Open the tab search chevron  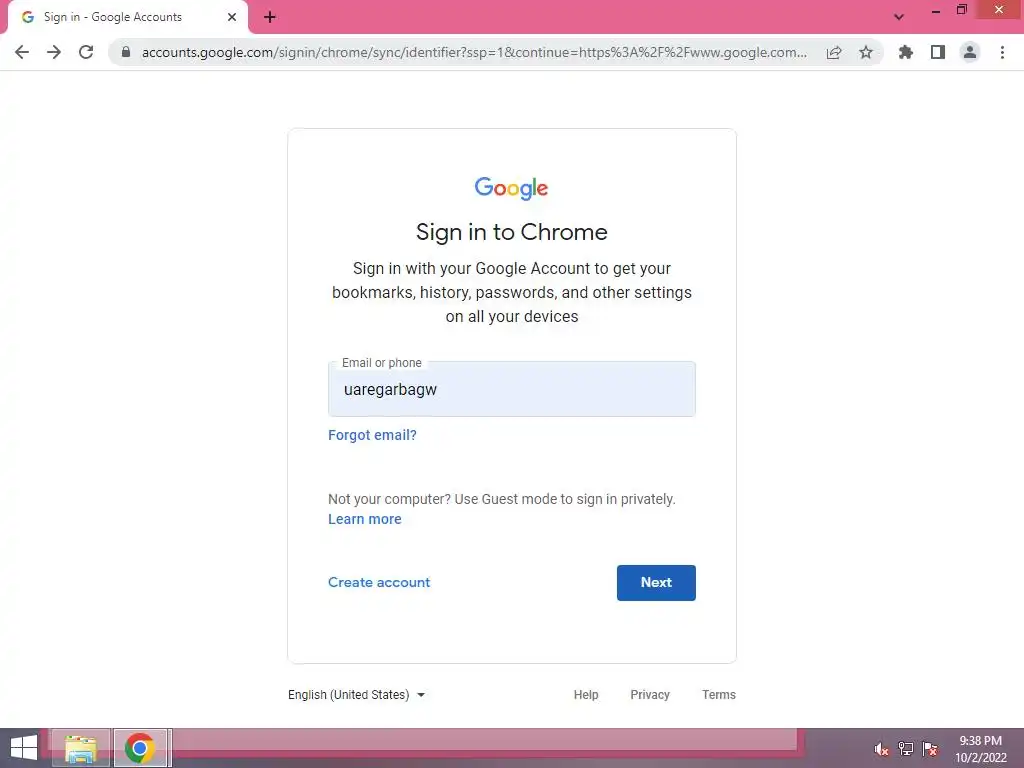pyautogui.click(x=899, y=17)
